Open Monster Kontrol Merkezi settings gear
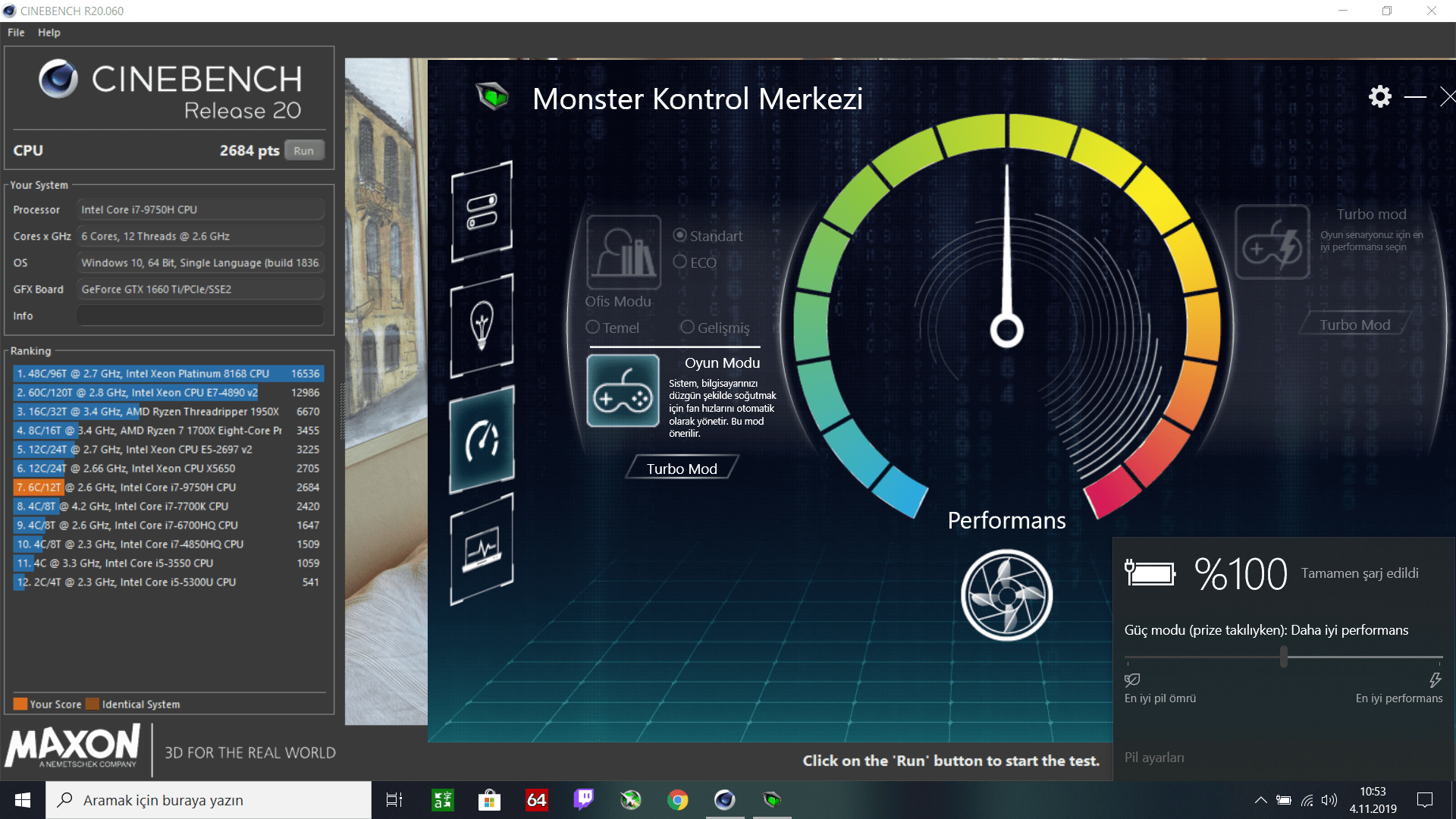The height and width of the screenshot is (819, 1456). click(1379, 96)
